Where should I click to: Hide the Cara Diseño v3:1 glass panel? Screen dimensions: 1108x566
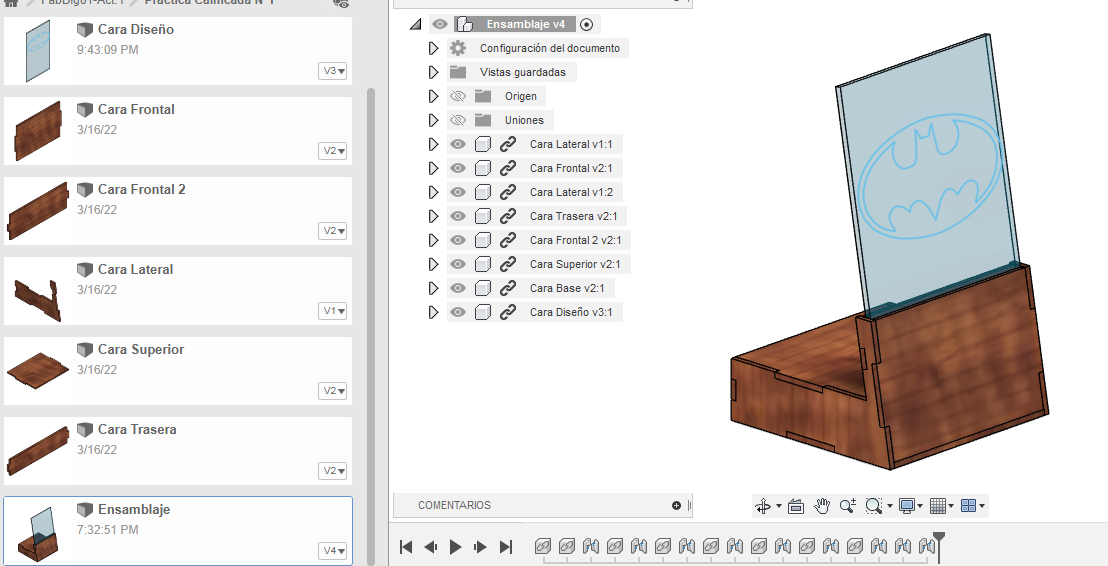458,312
